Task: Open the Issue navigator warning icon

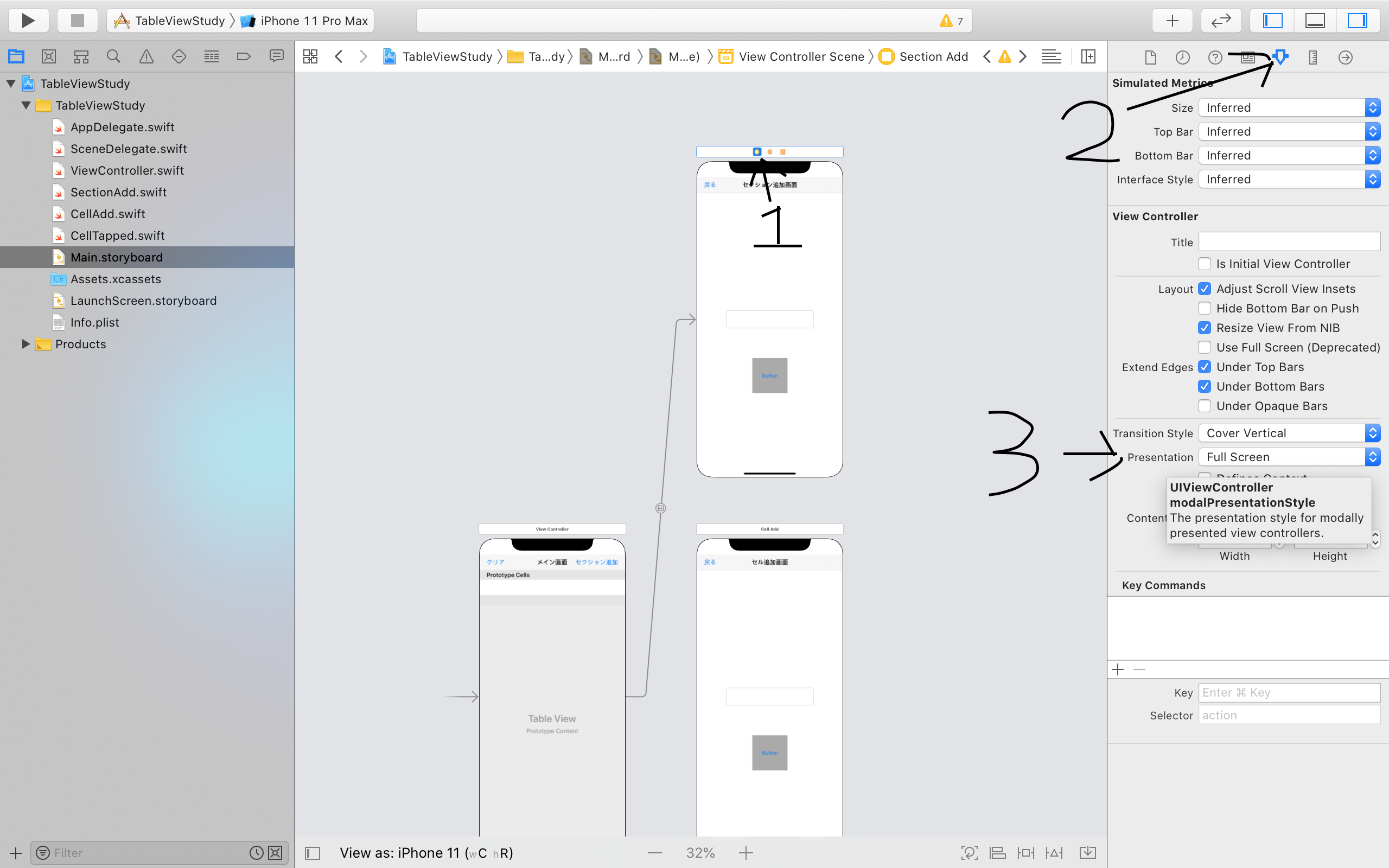Action: [x=146, y=56]
